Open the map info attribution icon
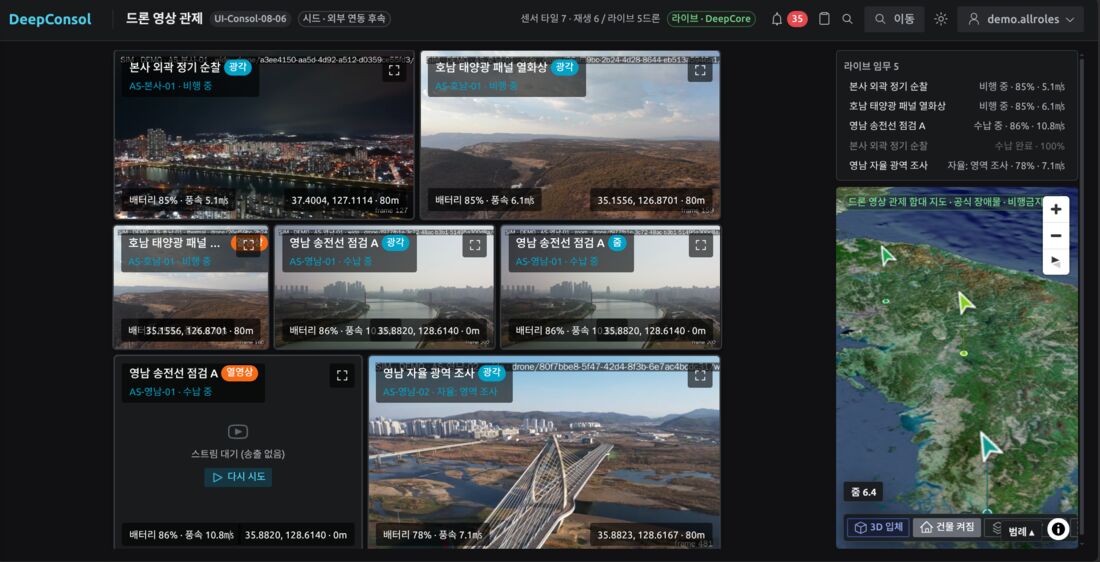This screenshot has width=1100, height=562. point(1058,529)
